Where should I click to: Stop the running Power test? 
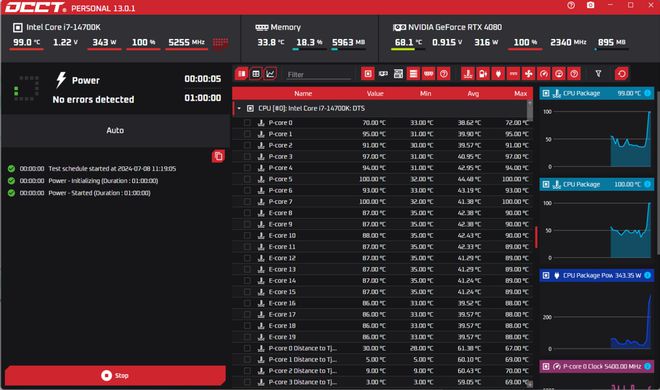click(115, 375)
